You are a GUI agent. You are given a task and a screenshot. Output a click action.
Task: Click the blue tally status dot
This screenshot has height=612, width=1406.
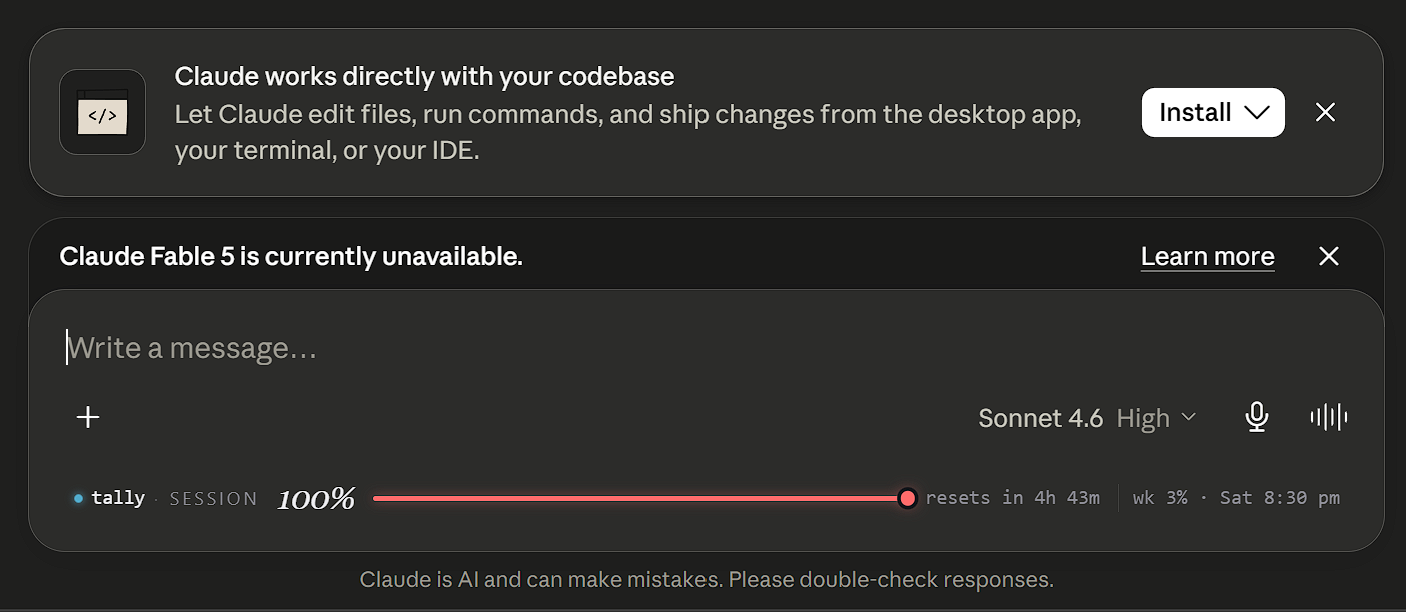click(x=78, y=498)
